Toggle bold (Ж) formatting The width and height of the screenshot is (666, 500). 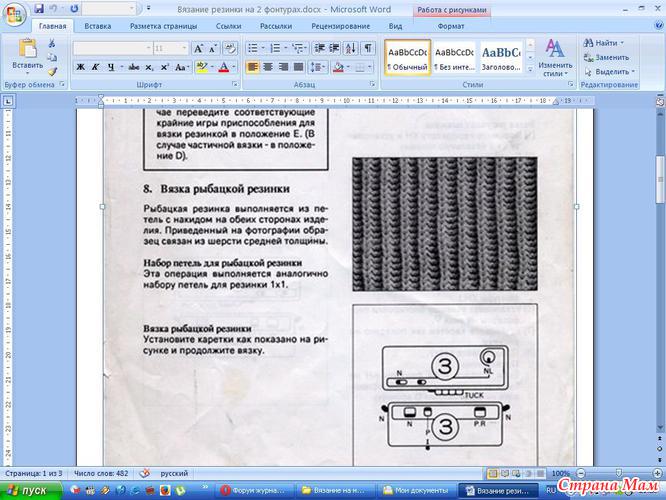coord(81,67)
